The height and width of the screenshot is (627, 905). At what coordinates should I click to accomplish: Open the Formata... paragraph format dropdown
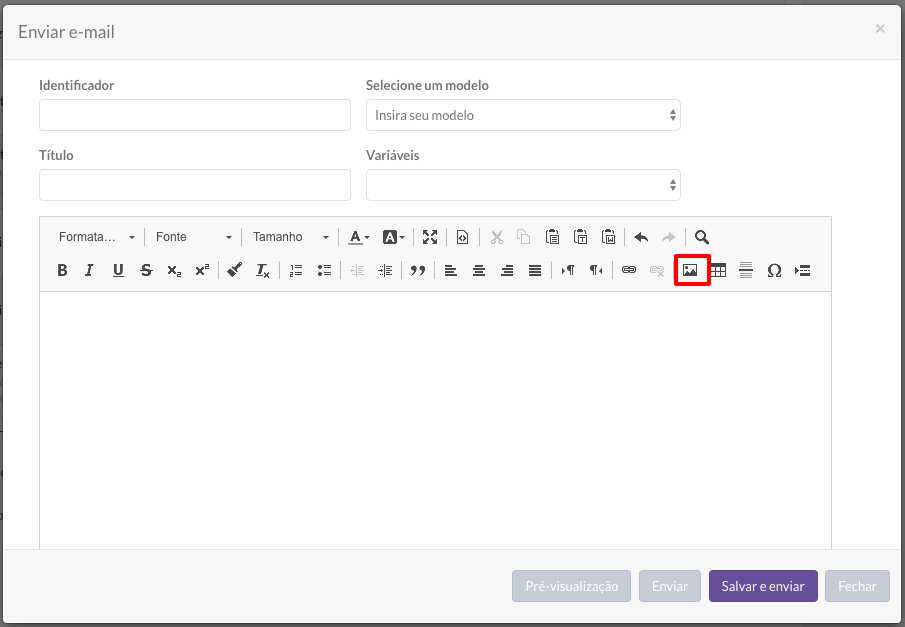click(x=96, y=237)
